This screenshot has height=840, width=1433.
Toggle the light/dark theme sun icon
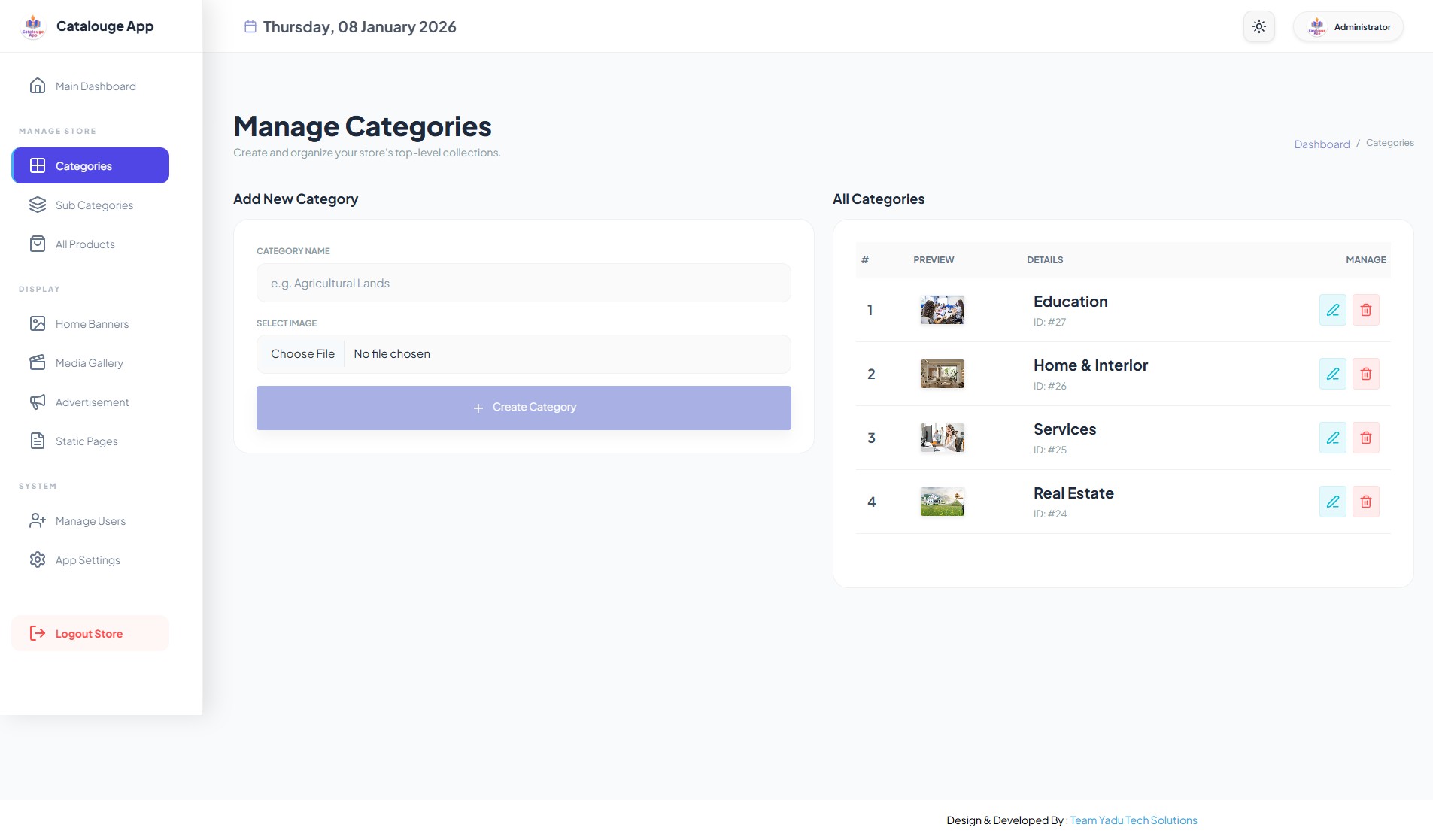[x=1259, y=26]
